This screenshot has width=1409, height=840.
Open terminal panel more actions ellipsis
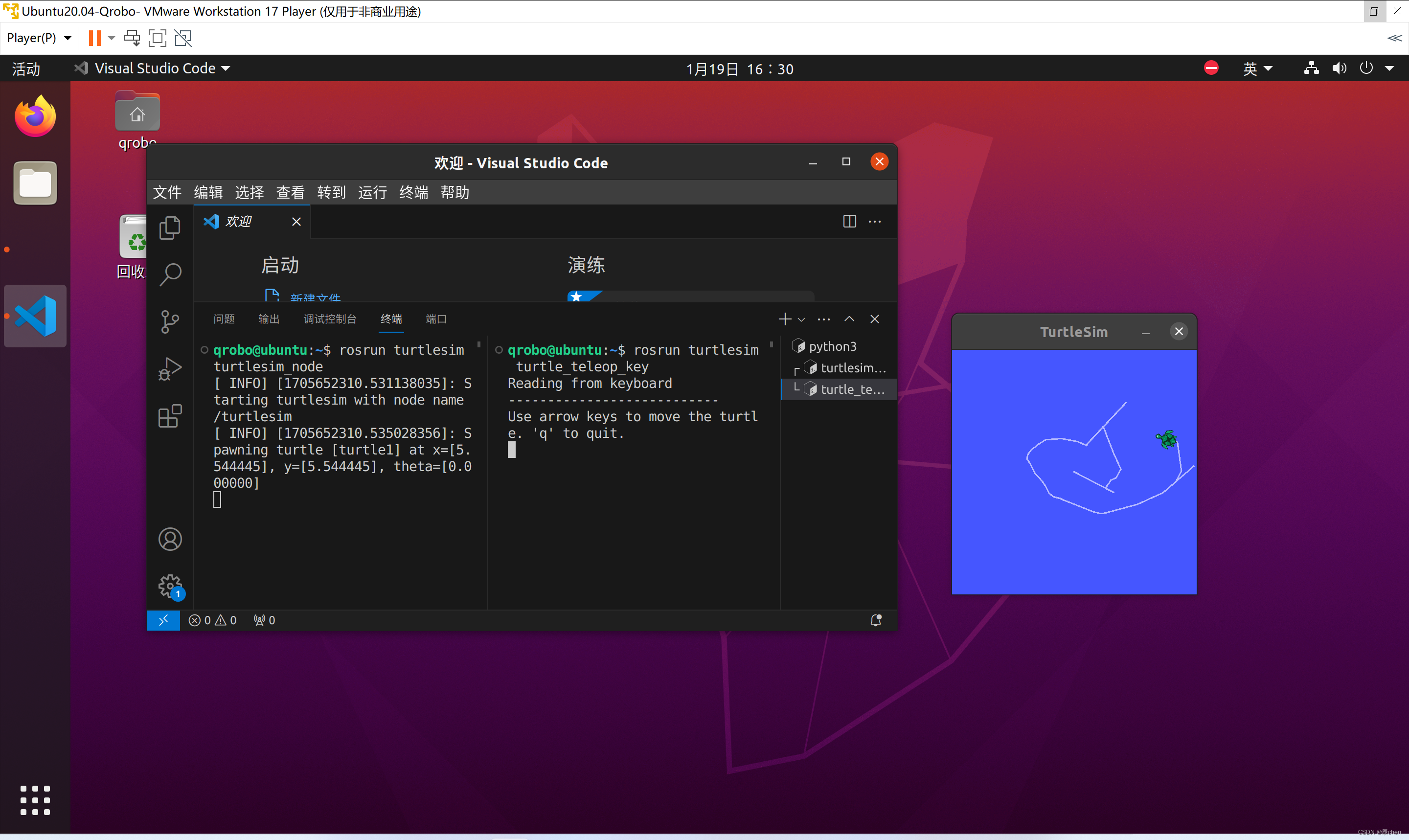tap(824, 319)
